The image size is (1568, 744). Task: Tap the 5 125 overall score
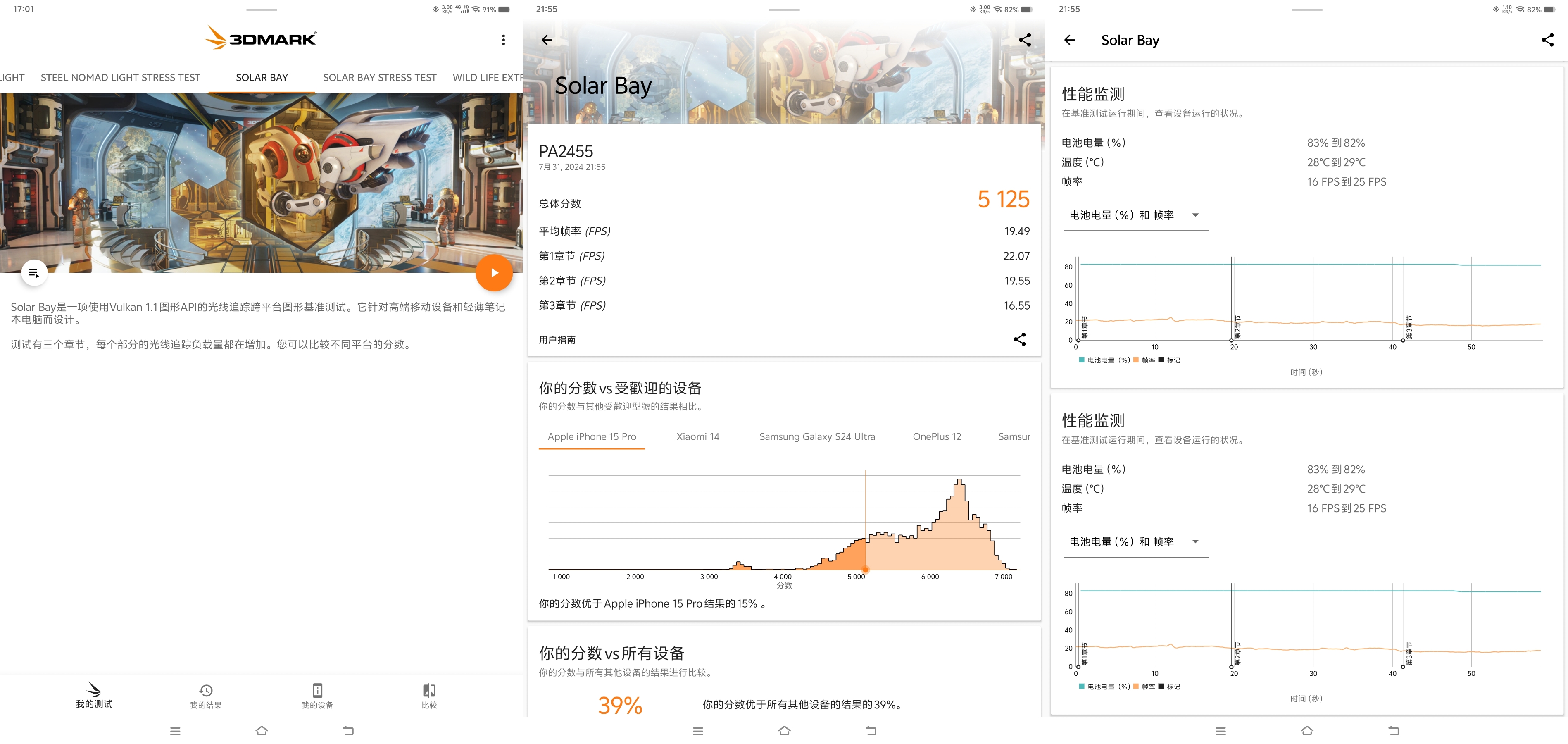1003,199
